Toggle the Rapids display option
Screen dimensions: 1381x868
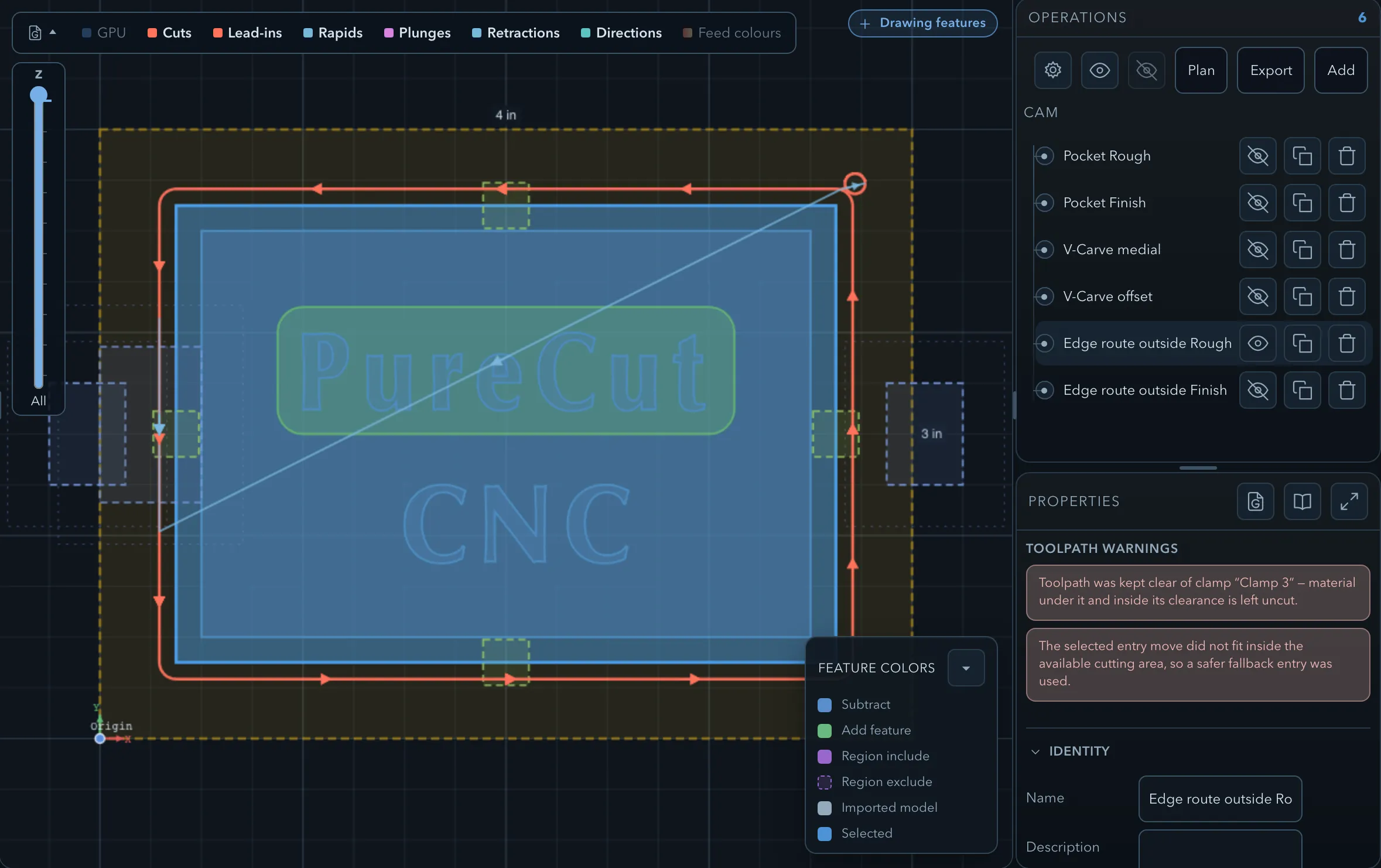(333, 33)
